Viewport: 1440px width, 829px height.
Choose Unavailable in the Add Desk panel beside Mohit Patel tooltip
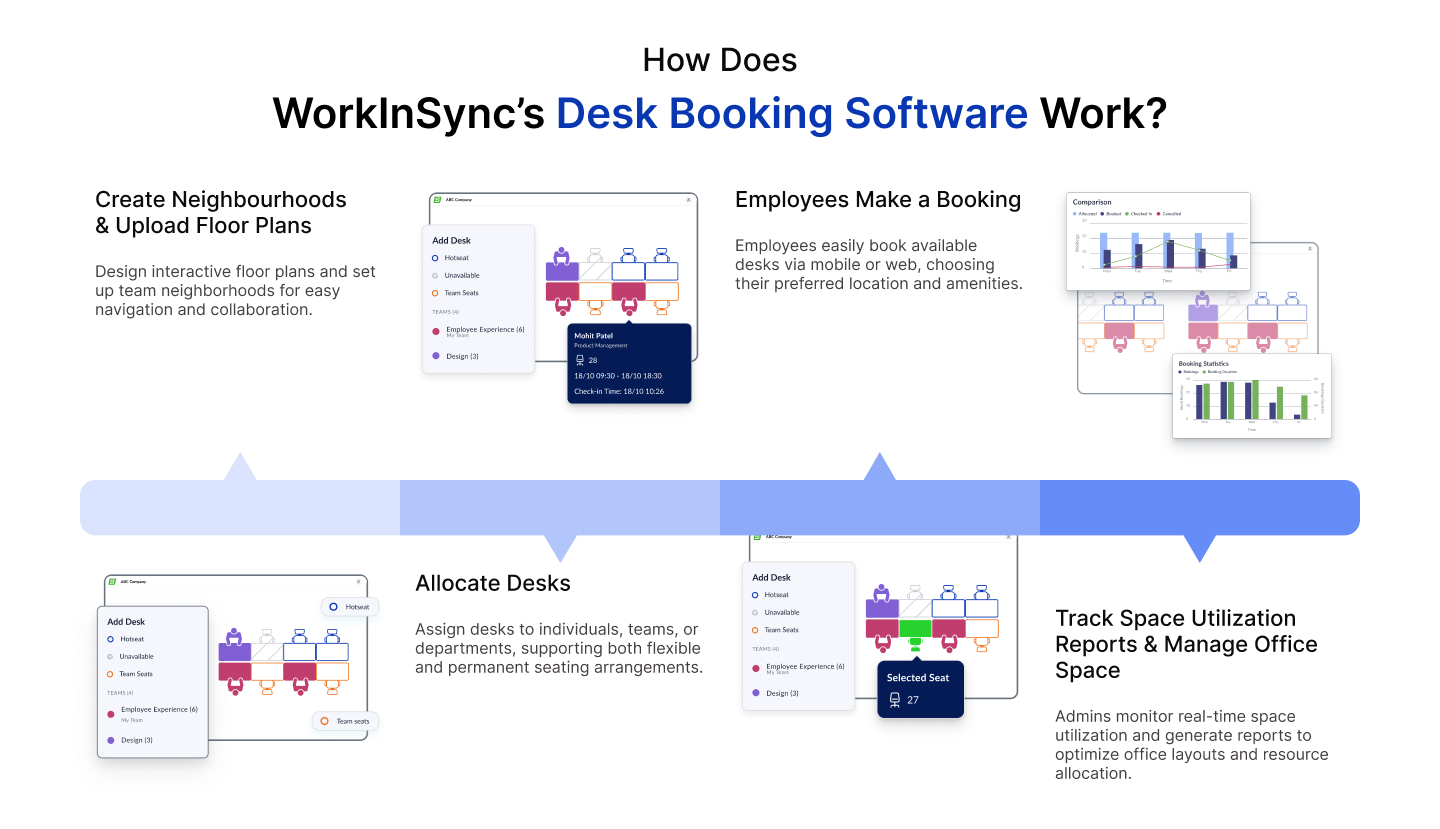pos(456,275)
